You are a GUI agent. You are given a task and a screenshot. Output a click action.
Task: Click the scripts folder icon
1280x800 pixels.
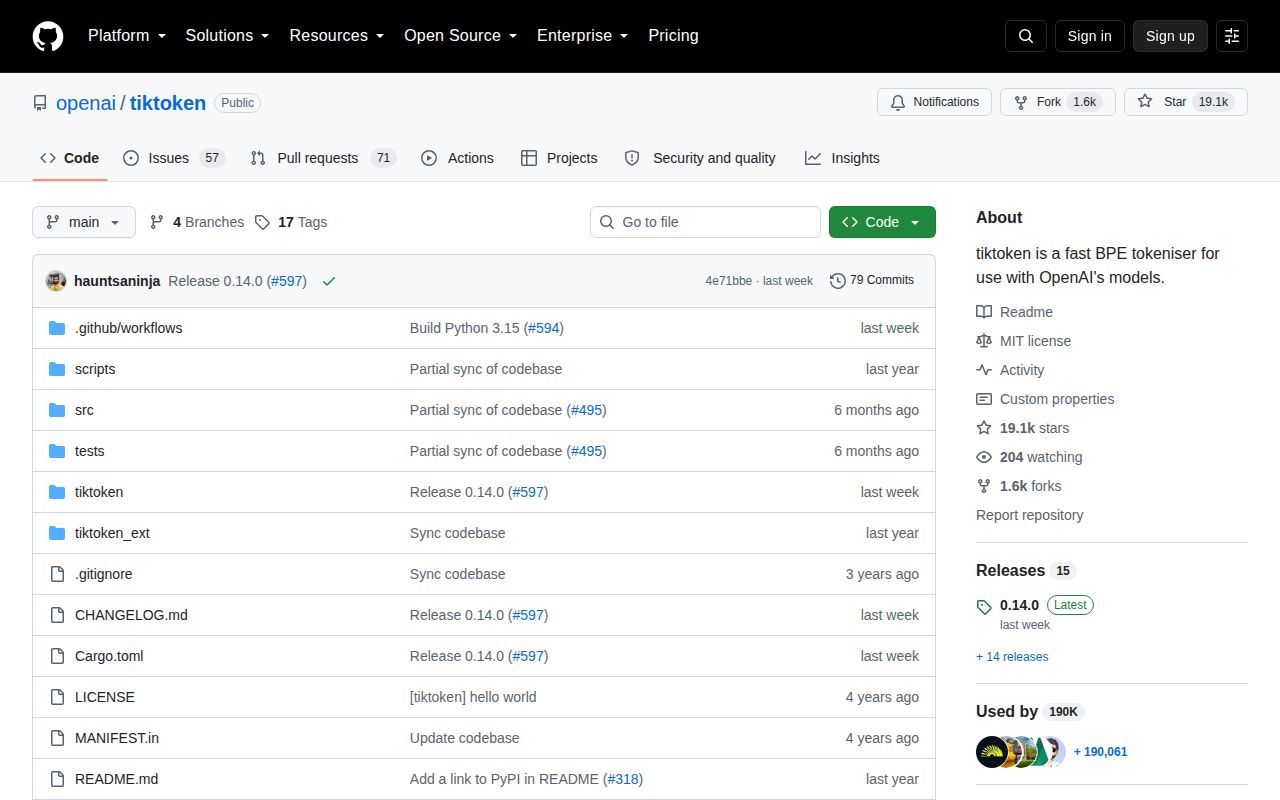[57, 369]
